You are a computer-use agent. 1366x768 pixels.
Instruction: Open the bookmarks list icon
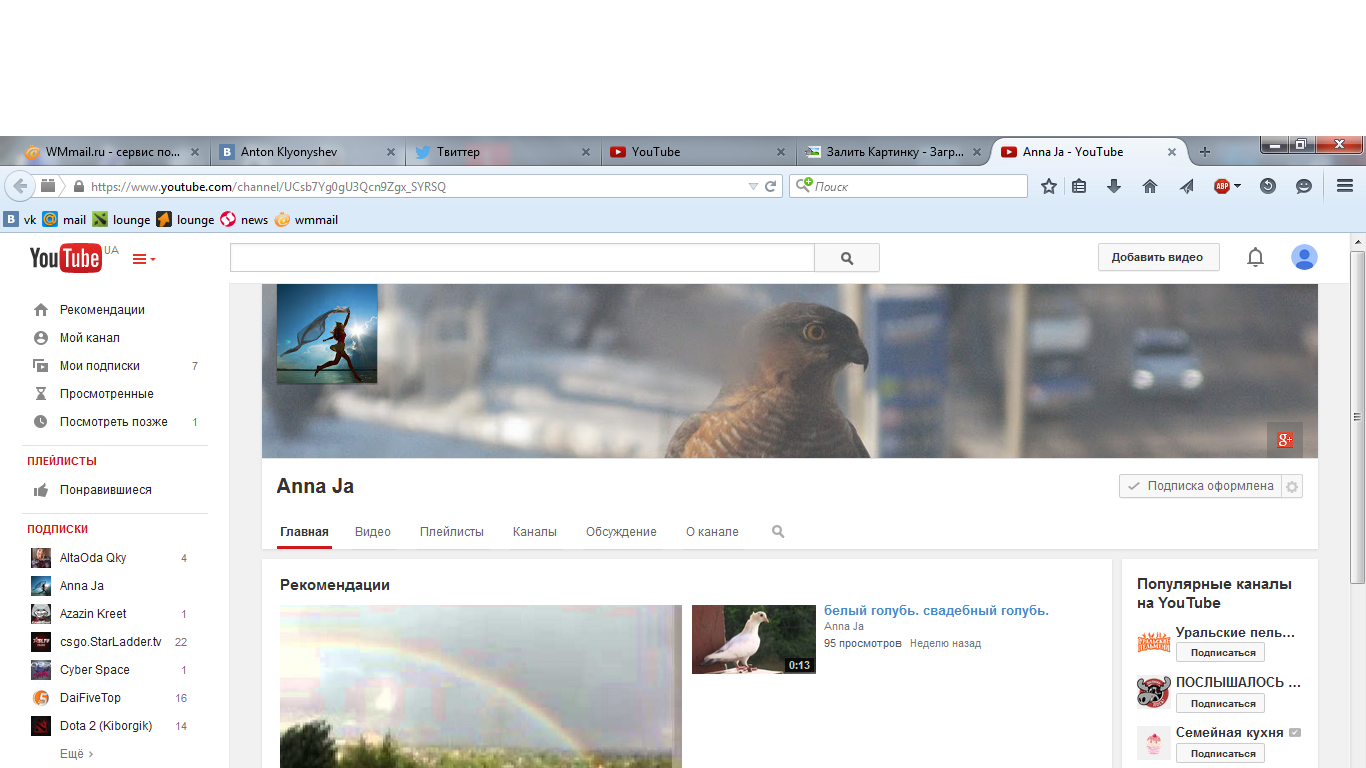1079,186
